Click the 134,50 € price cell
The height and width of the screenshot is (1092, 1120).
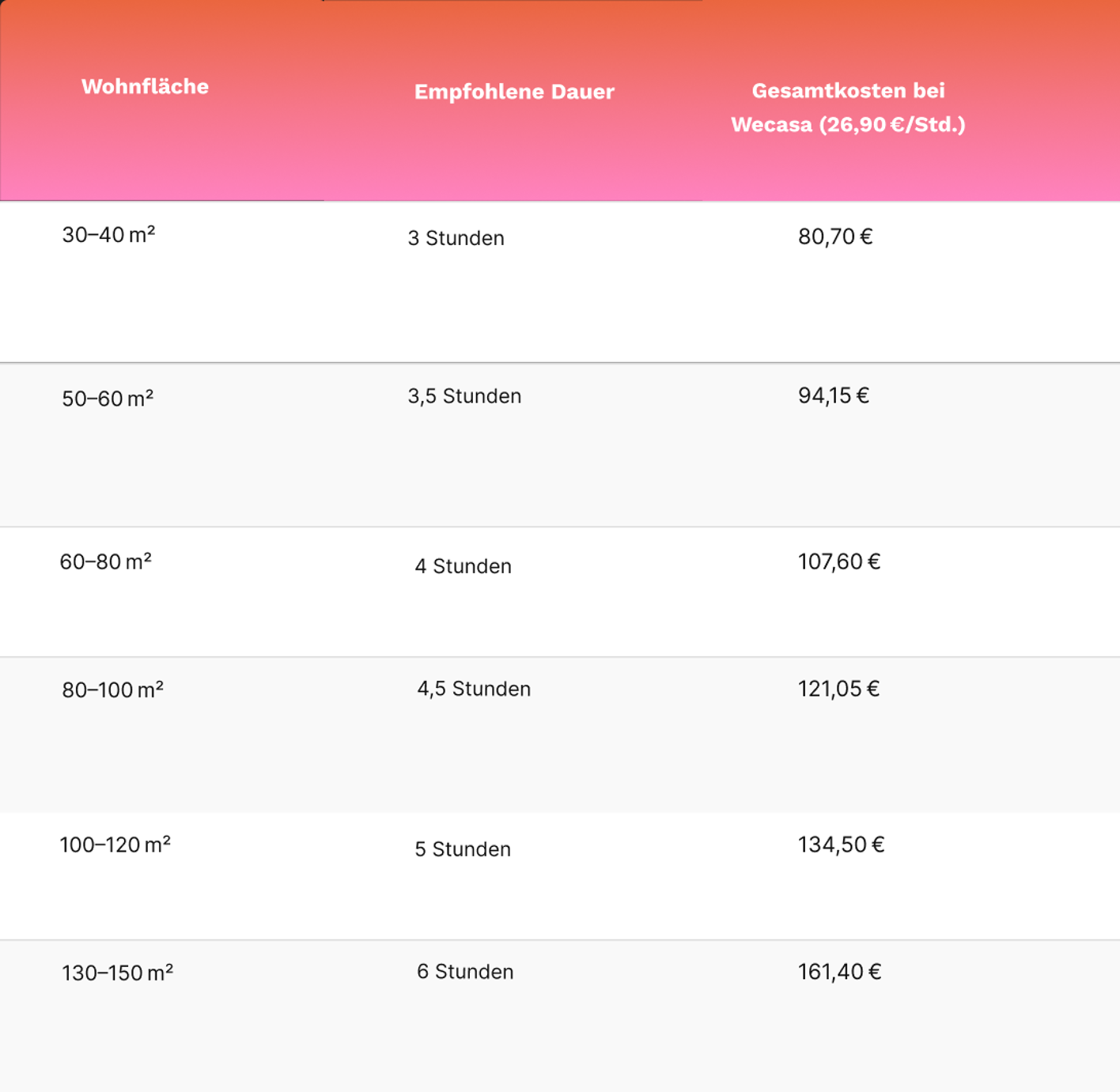pyautogui.click(x=841, y=845)
